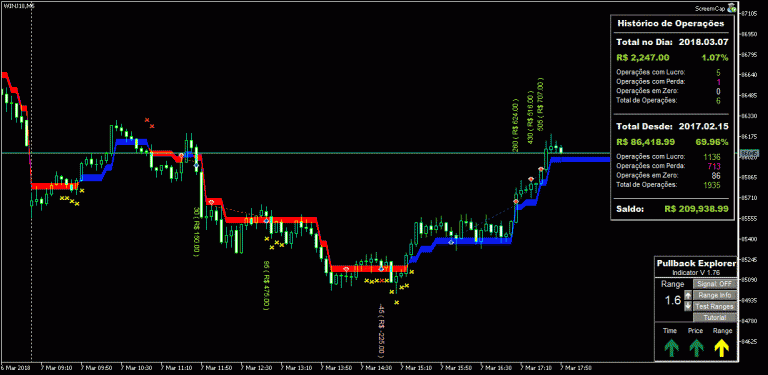Select the WINJ18,M6 symbol label

tap(19, 5)
